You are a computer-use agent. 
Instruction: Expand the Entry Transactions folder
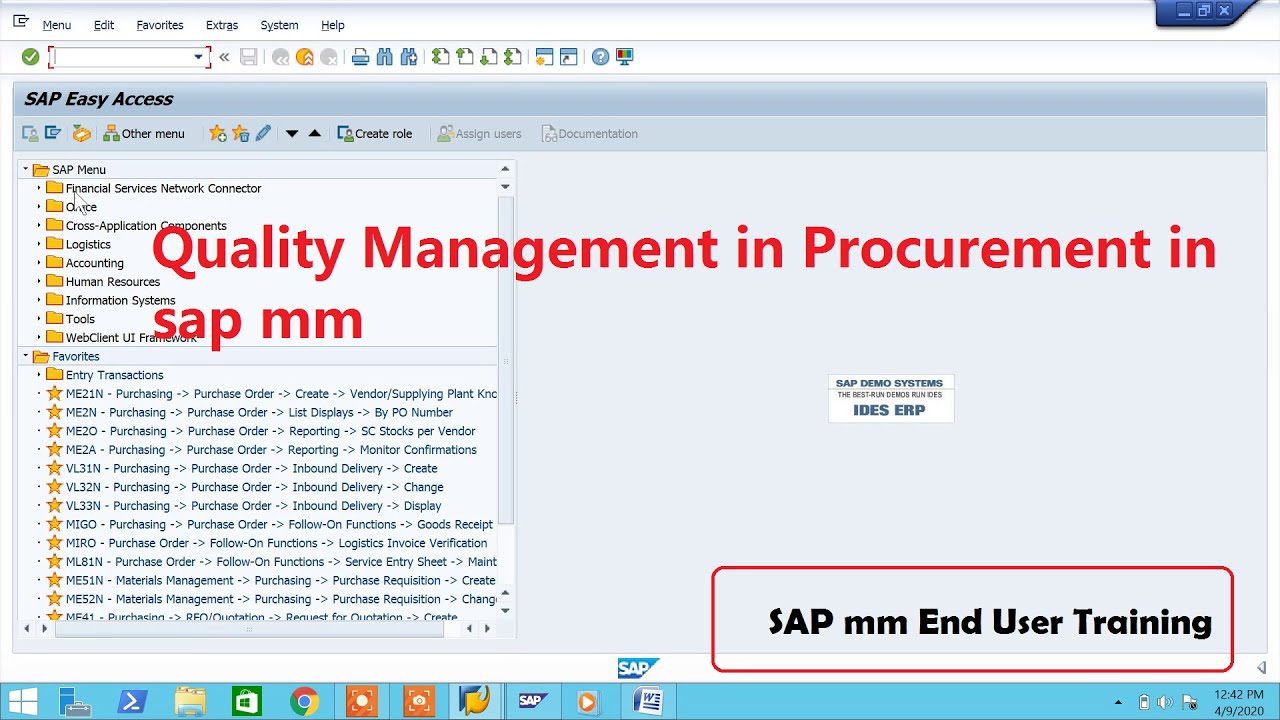click(39, 375)
